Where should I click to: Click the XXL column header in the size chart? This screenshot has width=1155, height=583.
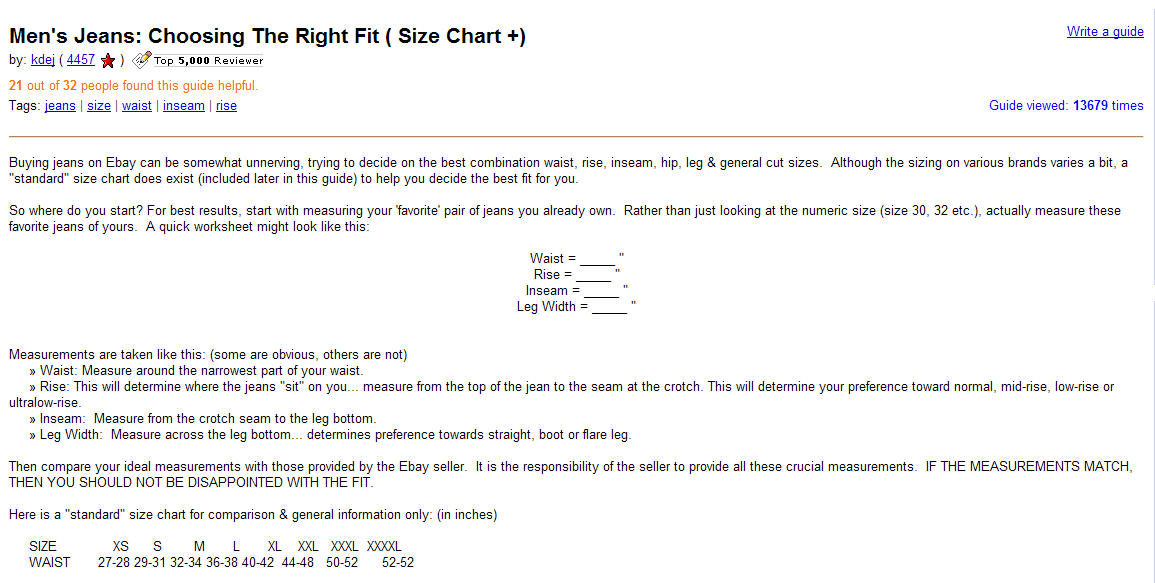point(308,546)
